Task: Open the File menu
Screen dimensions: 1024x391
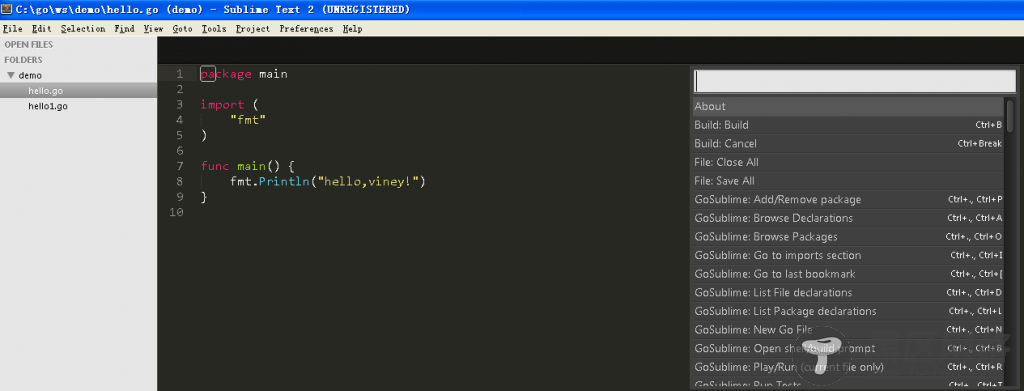Action: click(x=12, y=29)
